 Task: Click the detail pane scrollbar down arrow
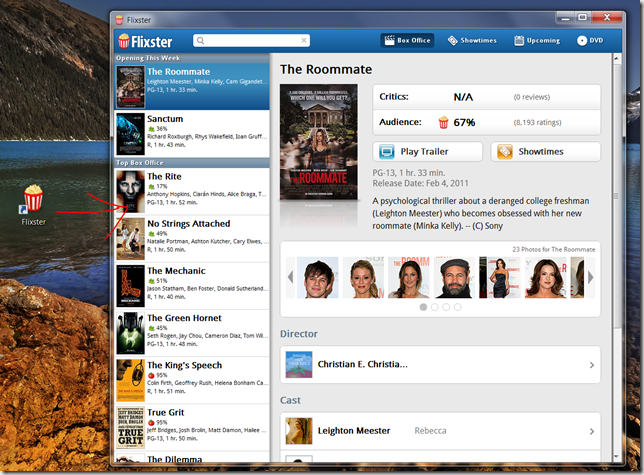pos(616,456)
